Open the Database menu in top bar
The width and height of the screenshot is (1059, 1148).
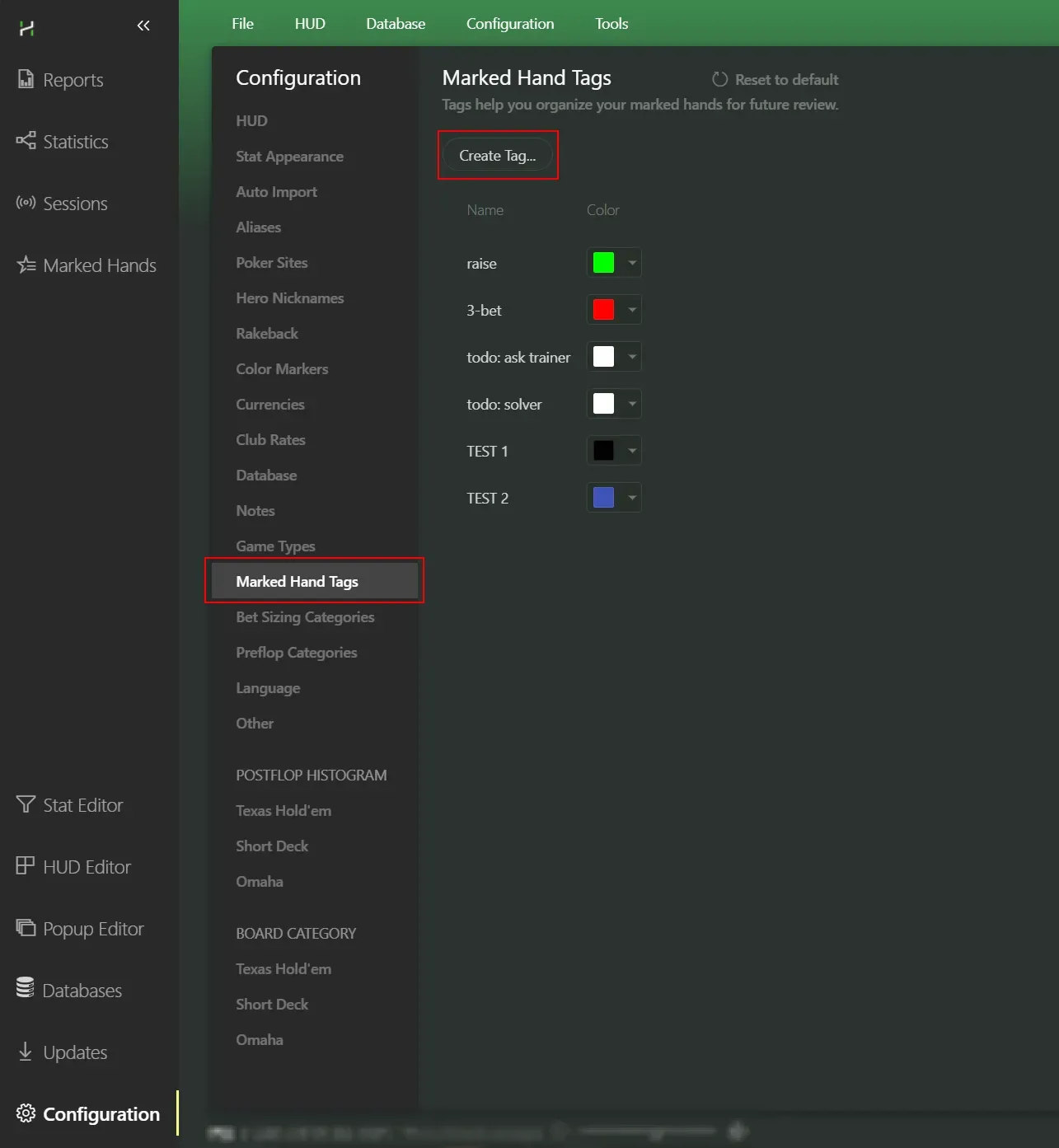[396, 24]
